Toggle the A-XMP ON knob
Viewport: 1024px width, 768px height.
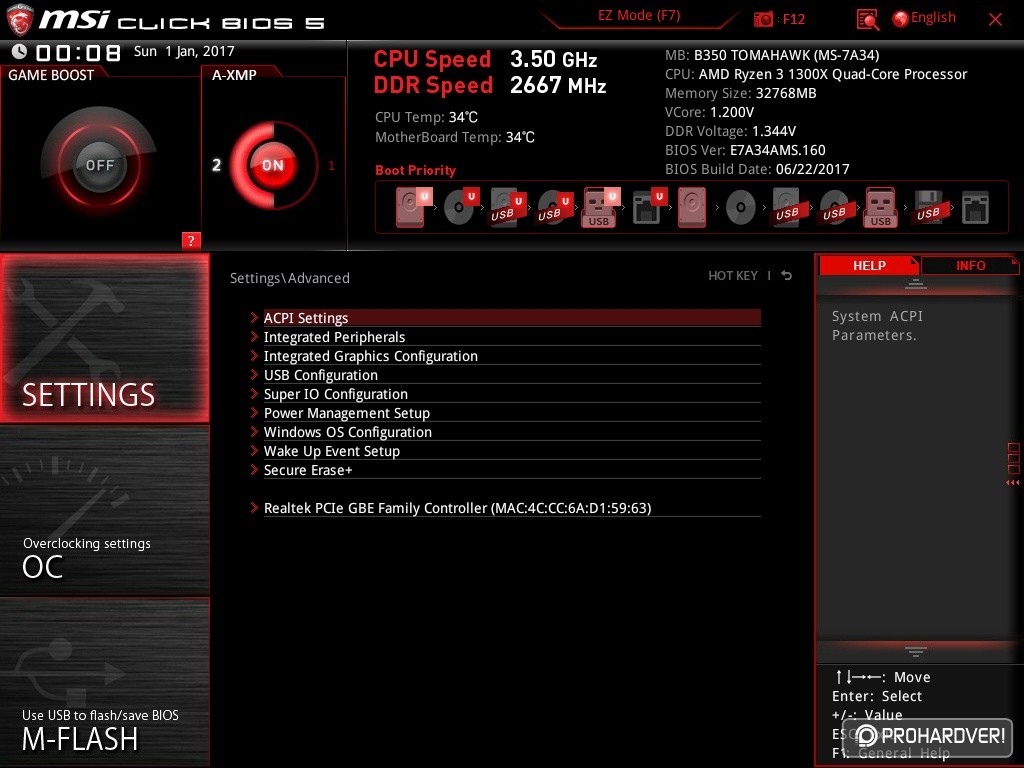[x=273, y=165]
